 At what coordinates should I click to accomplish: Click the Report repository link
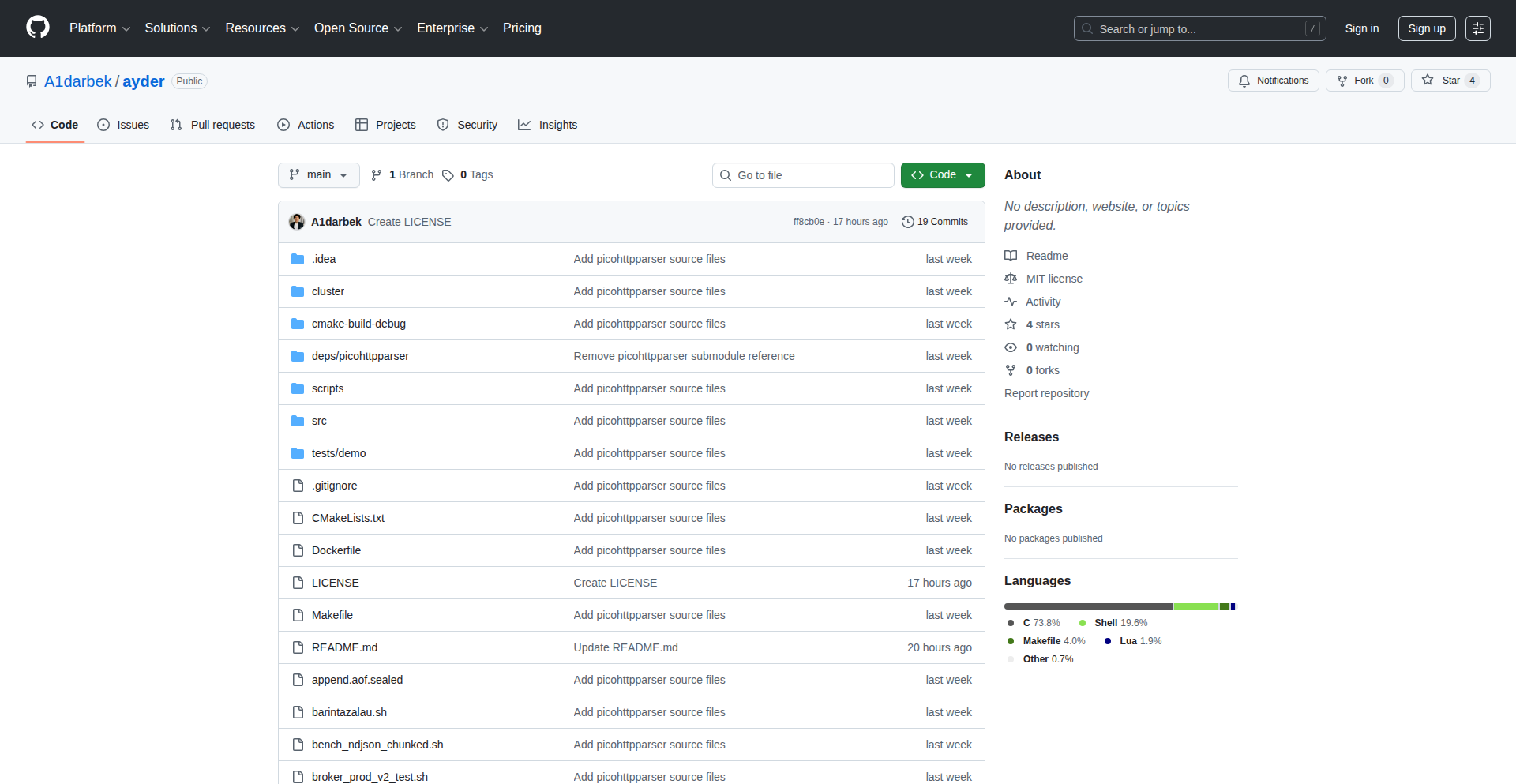coord(1046,393)
